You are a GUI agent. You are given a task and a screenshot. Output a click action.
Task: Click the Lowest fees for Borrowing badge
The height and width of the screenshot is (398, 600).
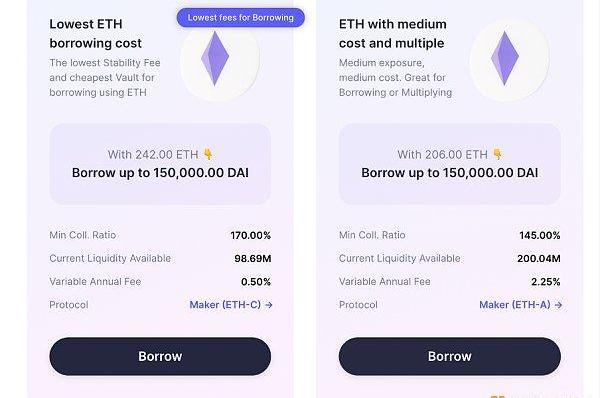(241, 18)
